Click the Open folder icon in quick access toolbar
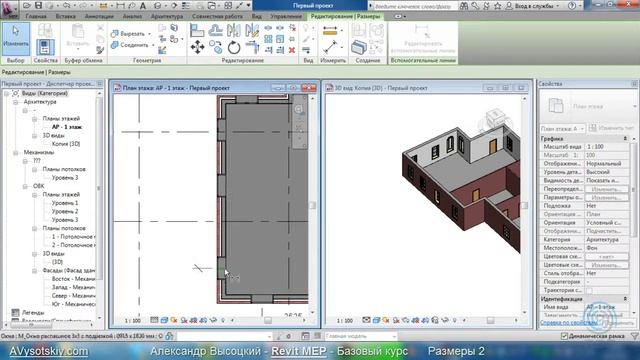640x360 pixels. tap(27, 6)
